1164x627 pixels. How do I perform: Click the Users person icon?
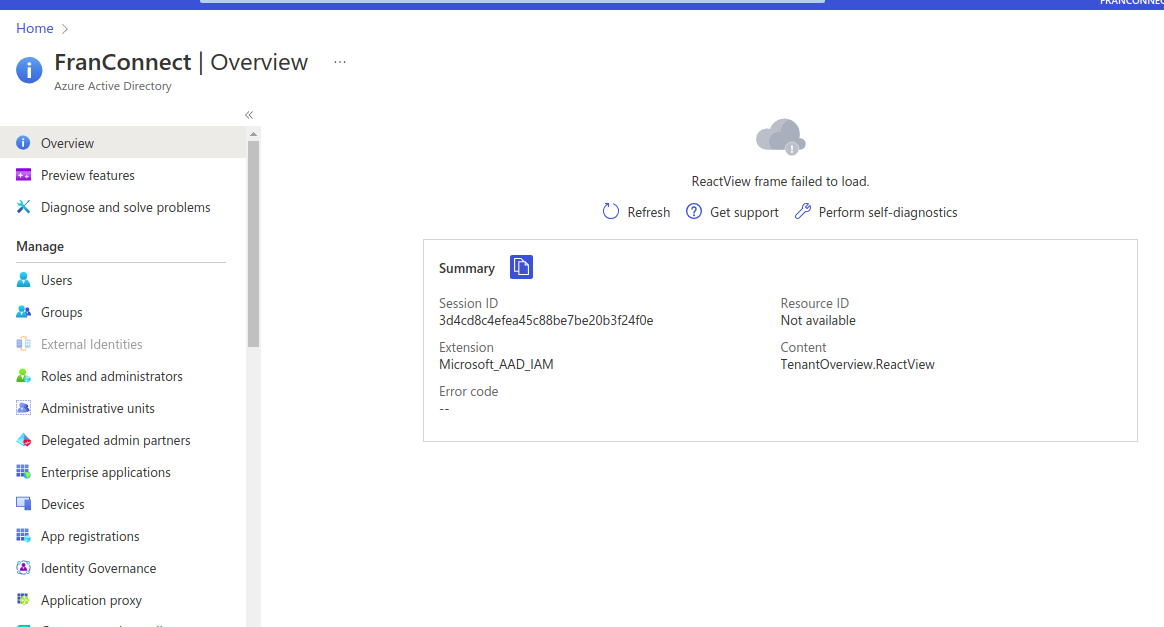tap(23, 279)
